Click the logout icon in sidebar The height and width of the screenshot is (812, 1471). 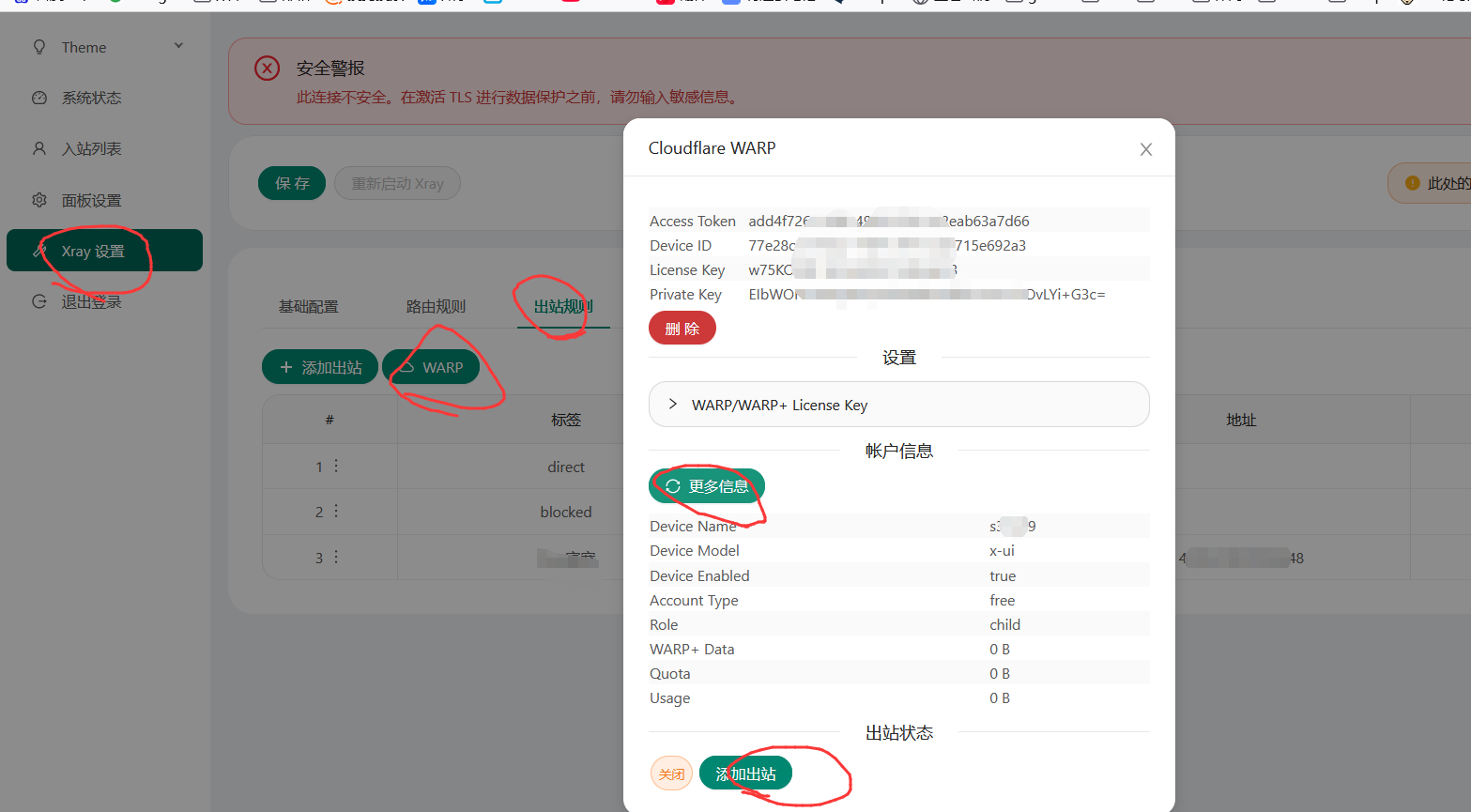(x=39, y=301)
